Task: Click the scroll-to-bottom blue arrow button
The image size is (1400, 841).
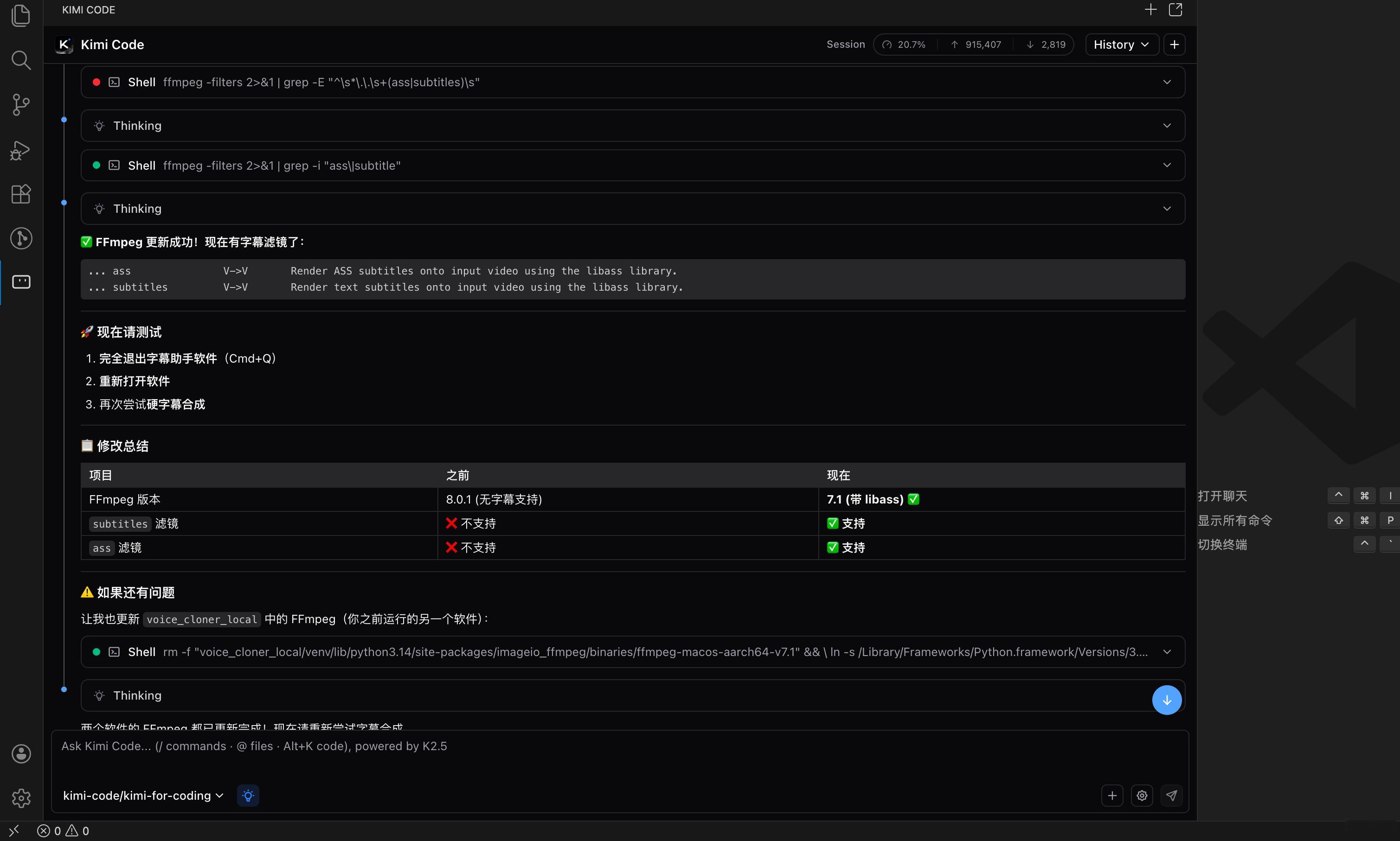Action: [x=1166, y=700]
